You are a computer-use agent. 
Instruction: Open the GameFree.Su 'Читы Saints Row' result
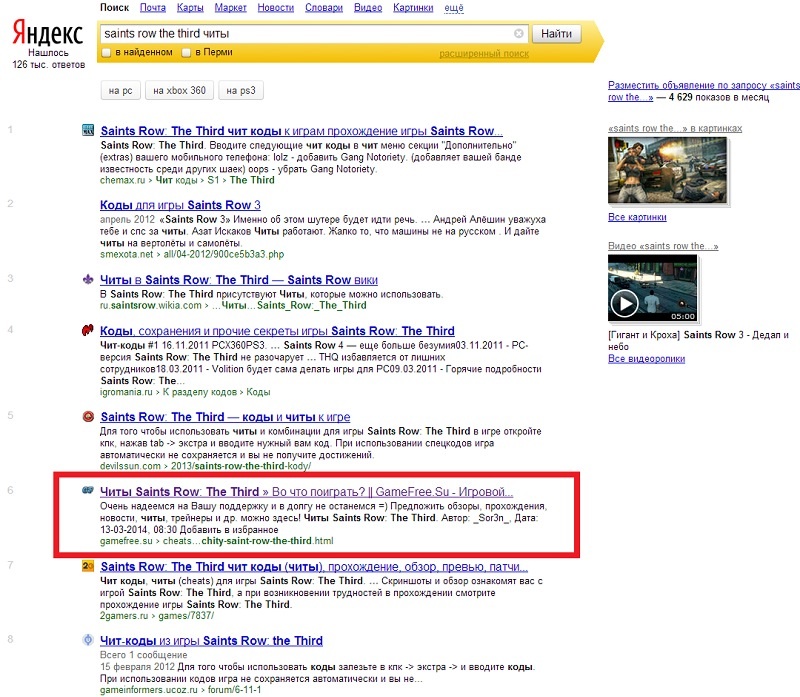coord(306,491)
